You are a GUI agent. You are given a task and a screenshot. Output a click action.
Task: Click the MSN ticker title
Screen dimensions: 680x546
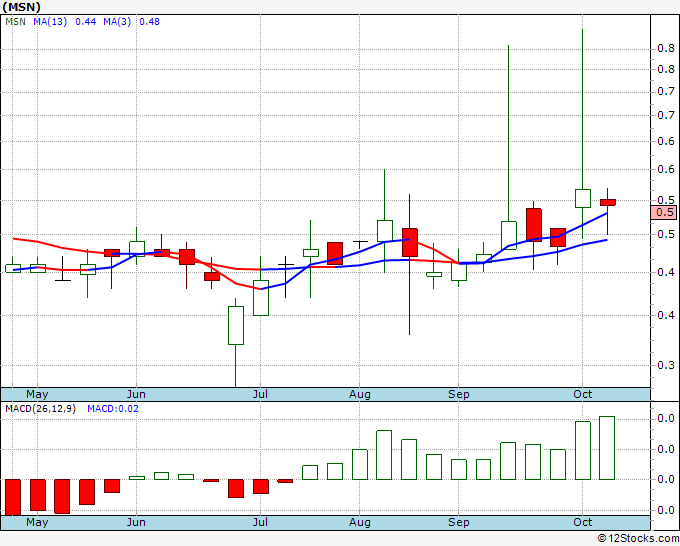tap(22, 7)
